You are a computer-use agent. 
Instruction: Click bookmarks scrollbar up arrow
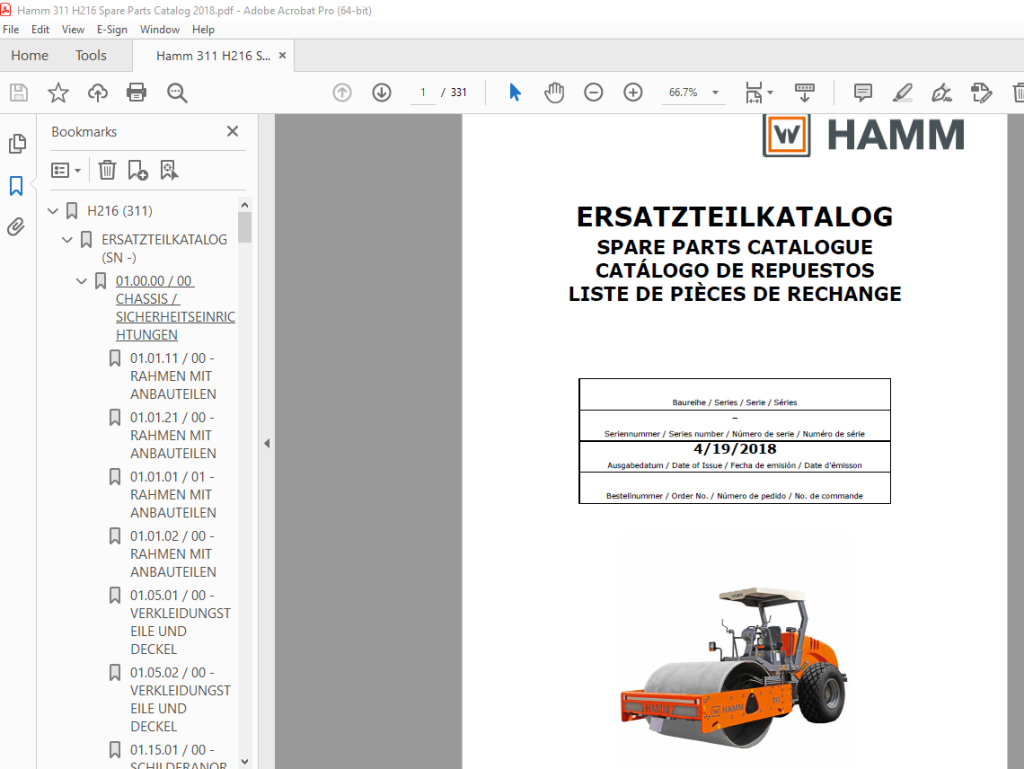245,205
